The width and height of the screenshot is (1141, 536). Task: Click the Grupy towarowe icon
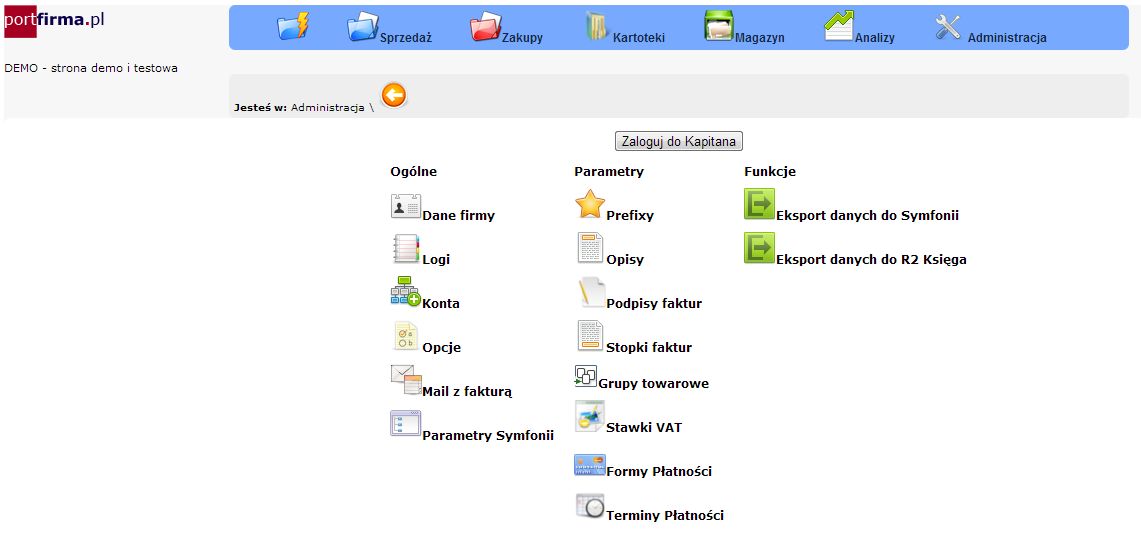tap(586, 376)
